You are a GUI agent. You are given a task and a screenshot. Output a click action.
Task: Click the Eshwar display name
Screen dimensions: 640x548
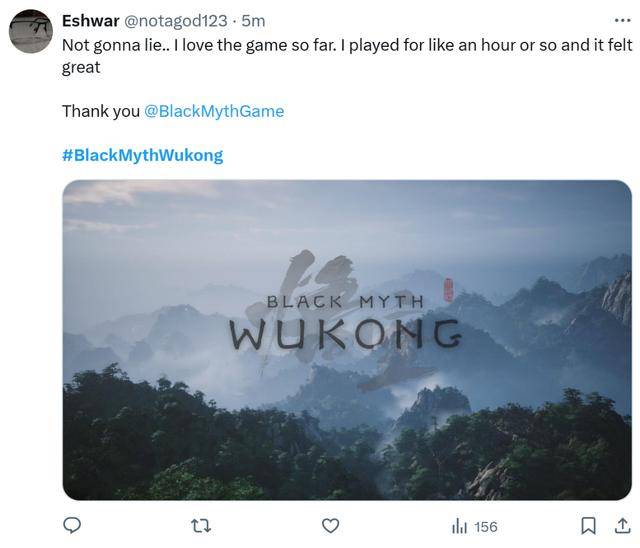tap(90, 21)
